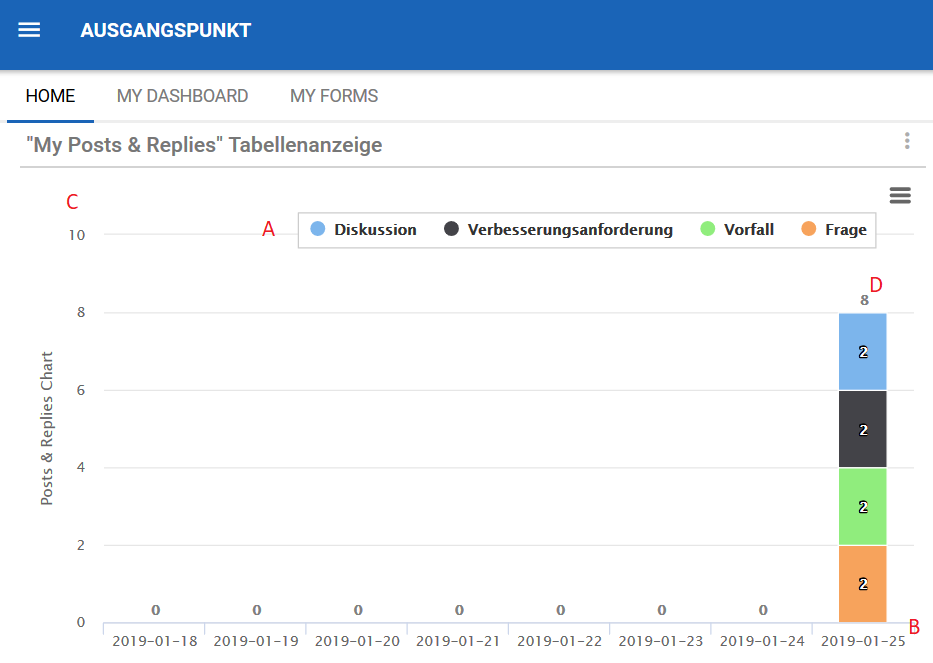
Task: Click the green Vorfall legend dot
Action: pyautogui.click(x=708, y=229)
